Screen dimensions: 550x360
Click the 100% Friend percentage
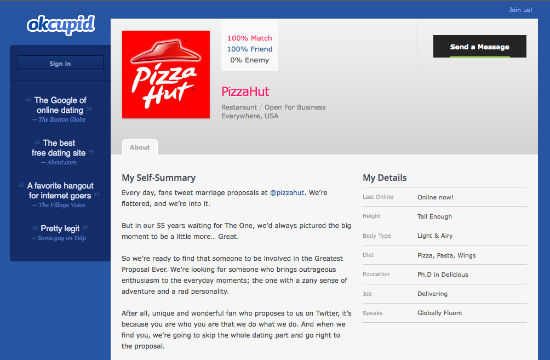[x=250, y=49]
